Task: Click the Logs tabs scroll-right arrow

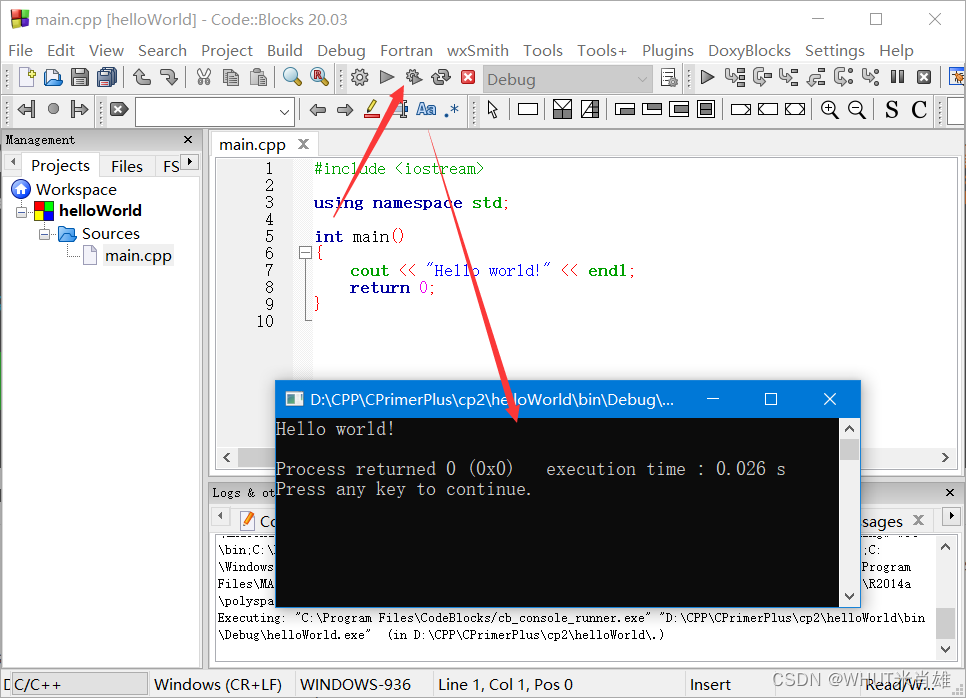Action: [x=951, y=515]
